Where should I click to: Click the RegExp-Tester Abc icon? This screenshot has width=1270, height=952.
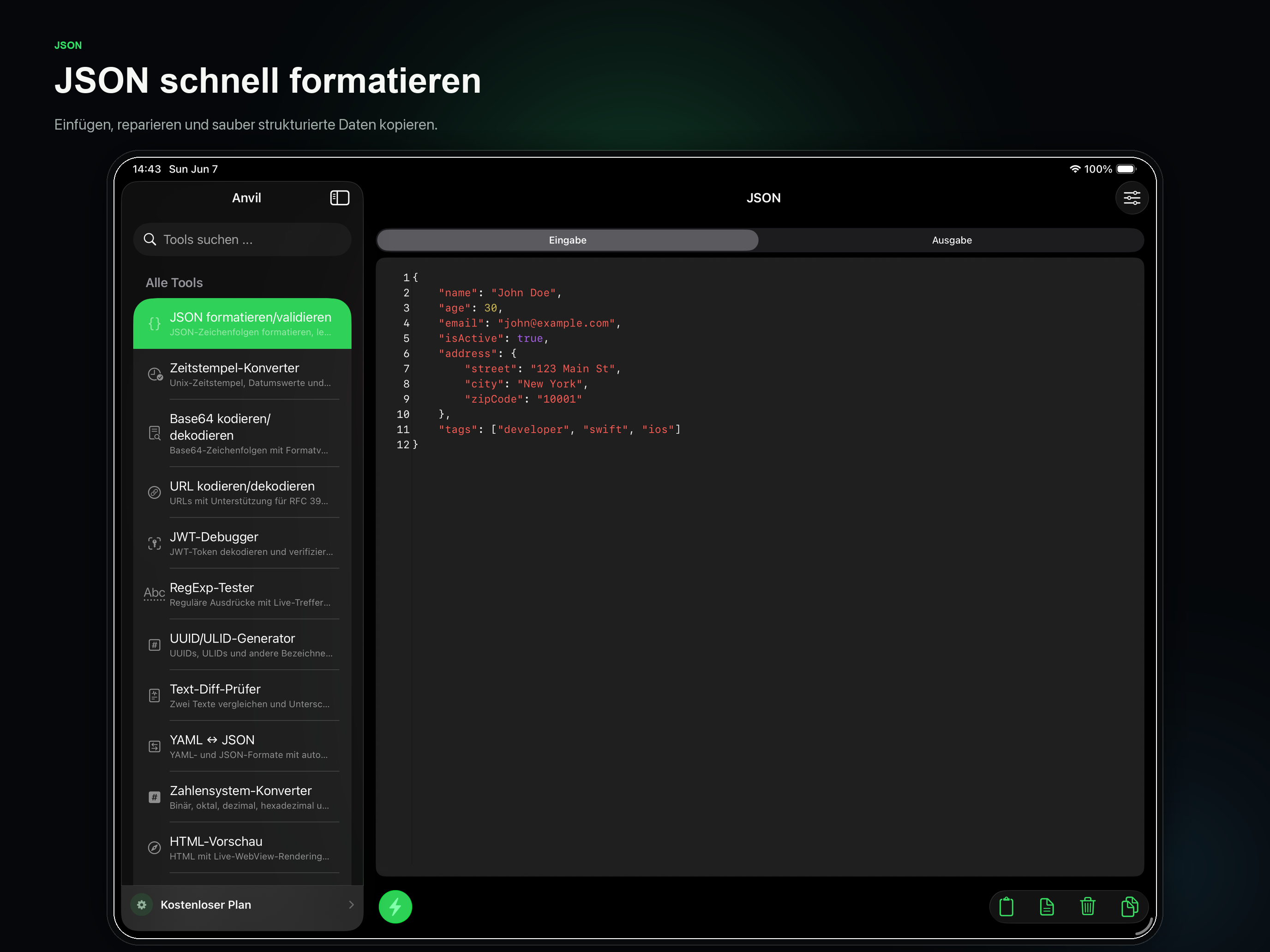(x=155, y=593)
